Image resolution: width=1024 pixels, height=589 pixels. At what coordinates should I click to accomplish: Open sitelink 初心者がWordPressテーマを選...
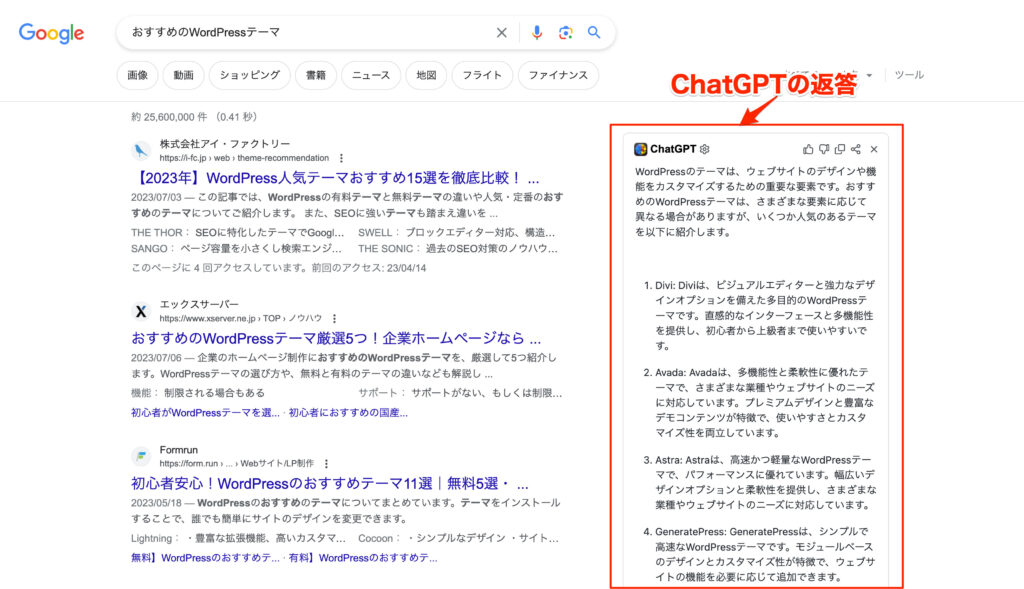(205, 413)
